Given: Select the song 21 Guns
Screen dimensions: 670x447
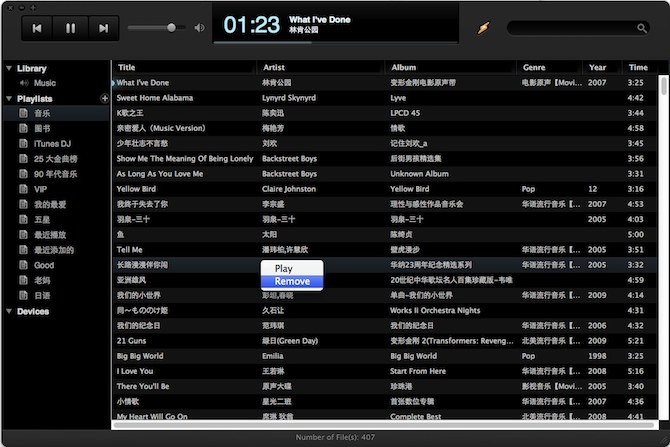Looking at the screenshot, I should point(131,341).
